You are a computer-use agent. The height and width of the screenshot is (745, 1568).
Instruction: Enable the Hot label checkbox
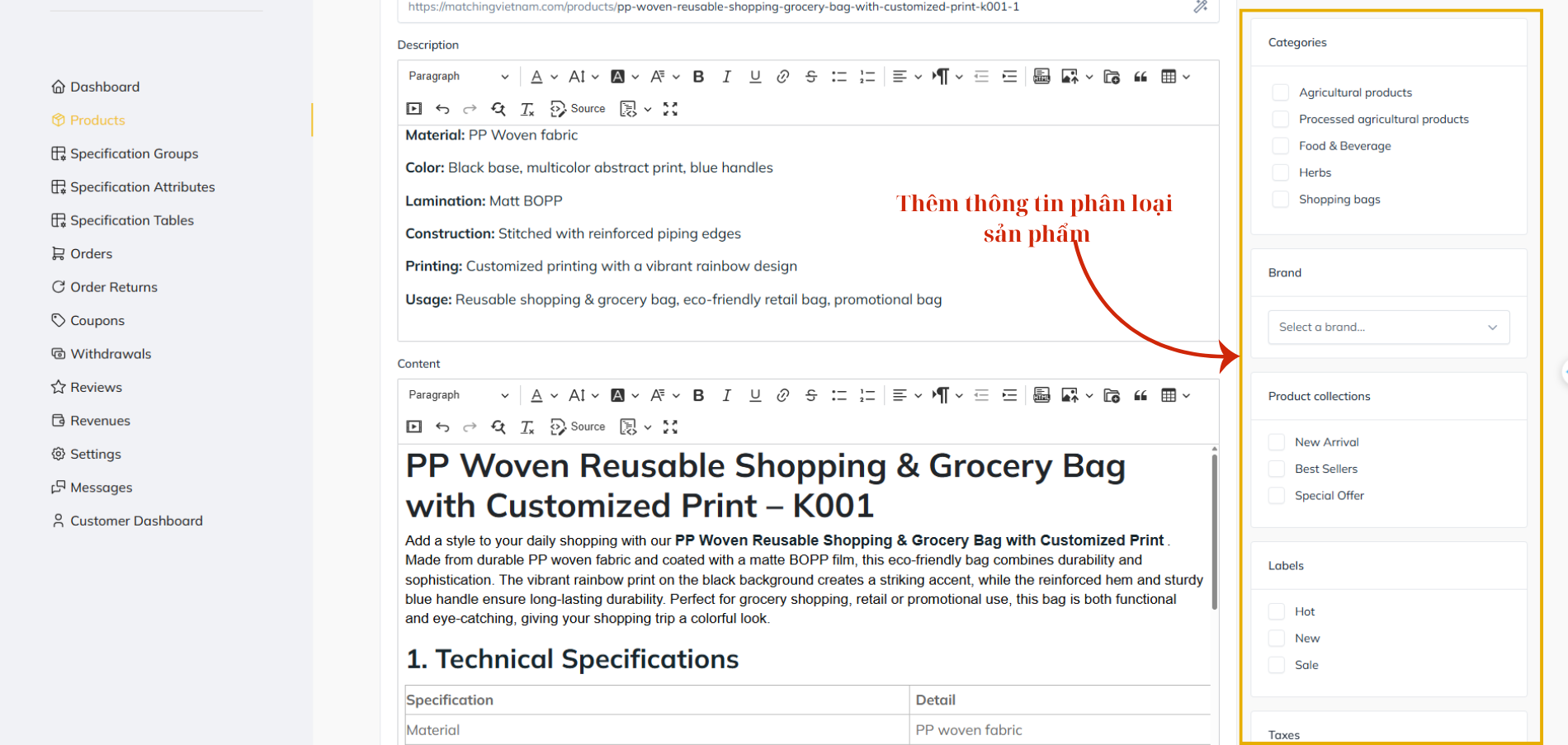[x=1277, y=611]
